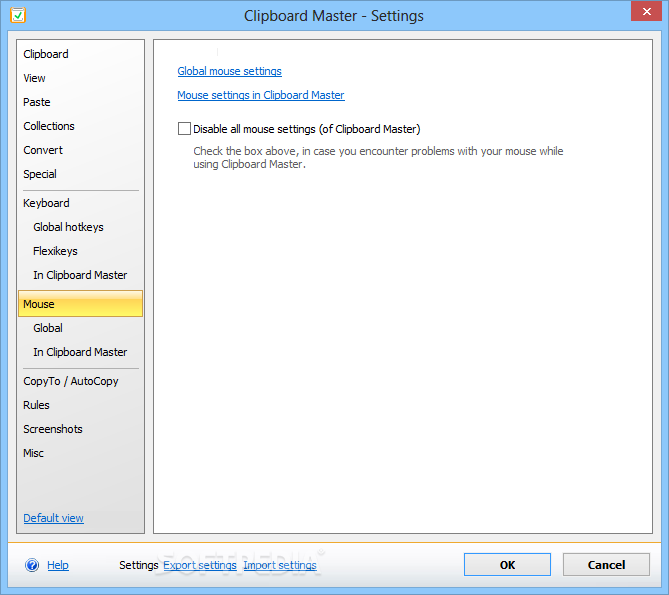
Task: Go to Collections settings
Action: (x=49, y=126)
